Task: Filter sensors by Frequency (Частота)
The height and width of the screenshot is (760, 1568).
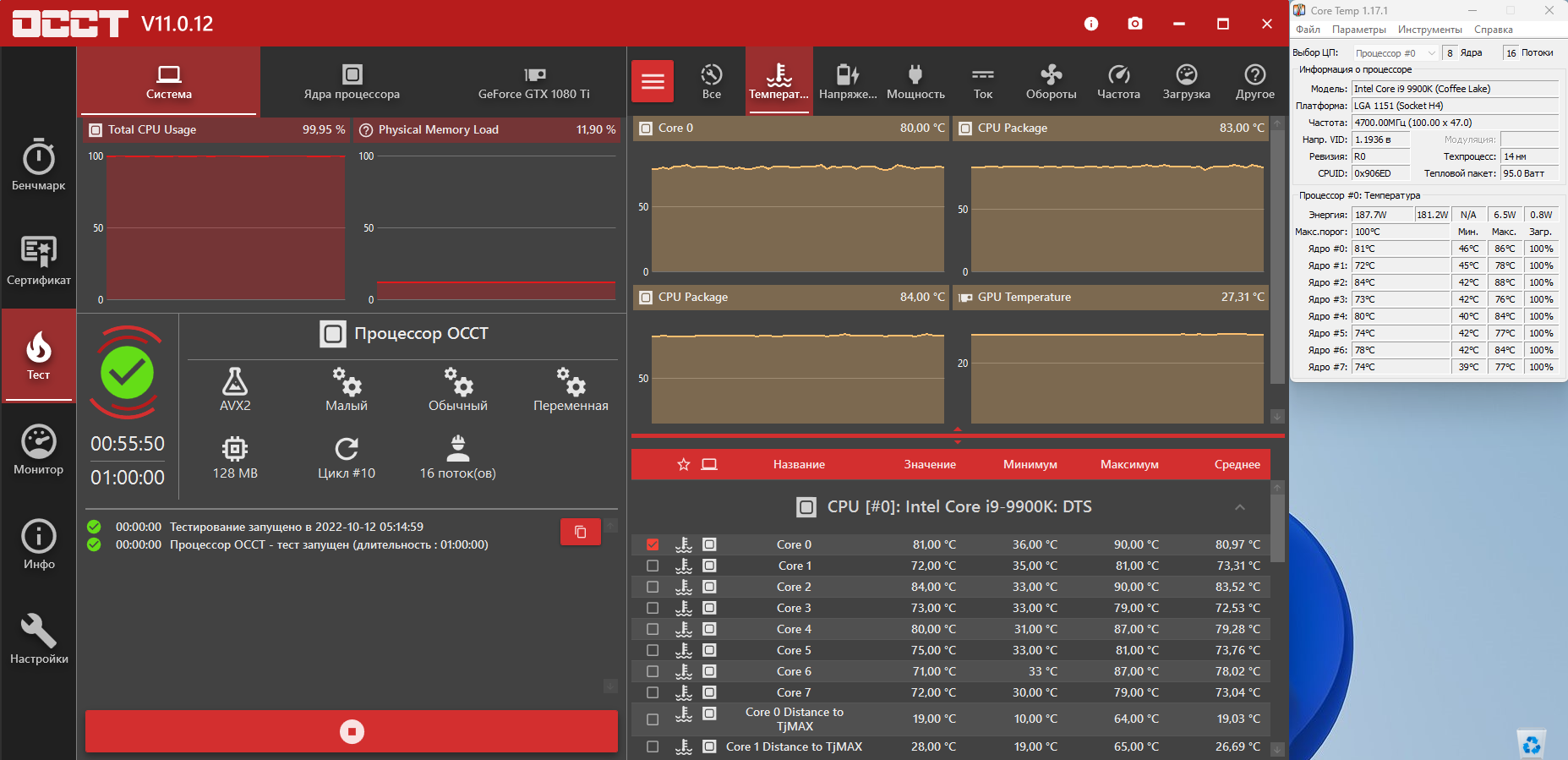Action: [1118, 82]
